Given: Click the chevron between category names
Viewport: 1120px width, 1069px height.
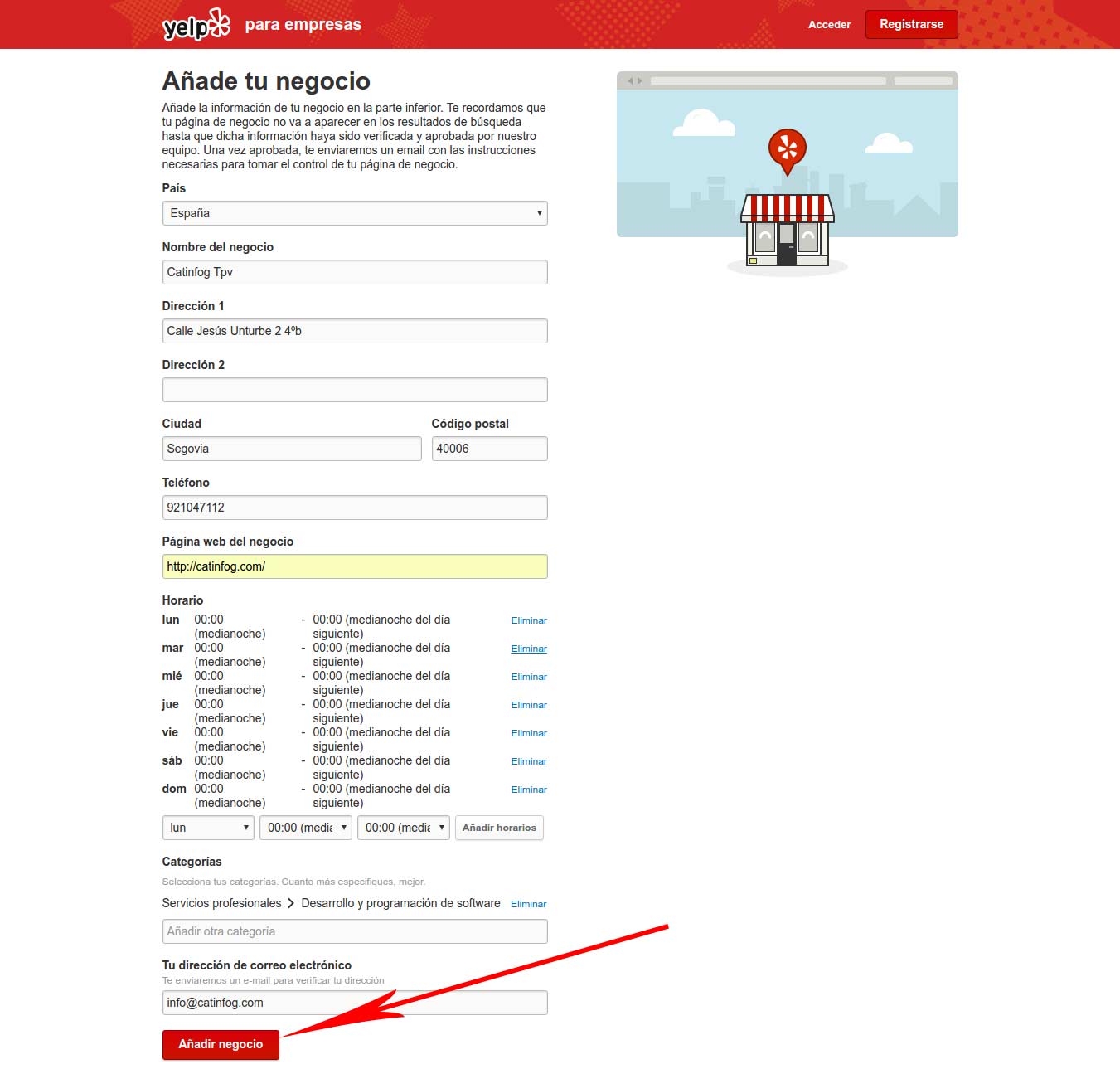Looking at the screenshot, I should click(x=291, y=903).
